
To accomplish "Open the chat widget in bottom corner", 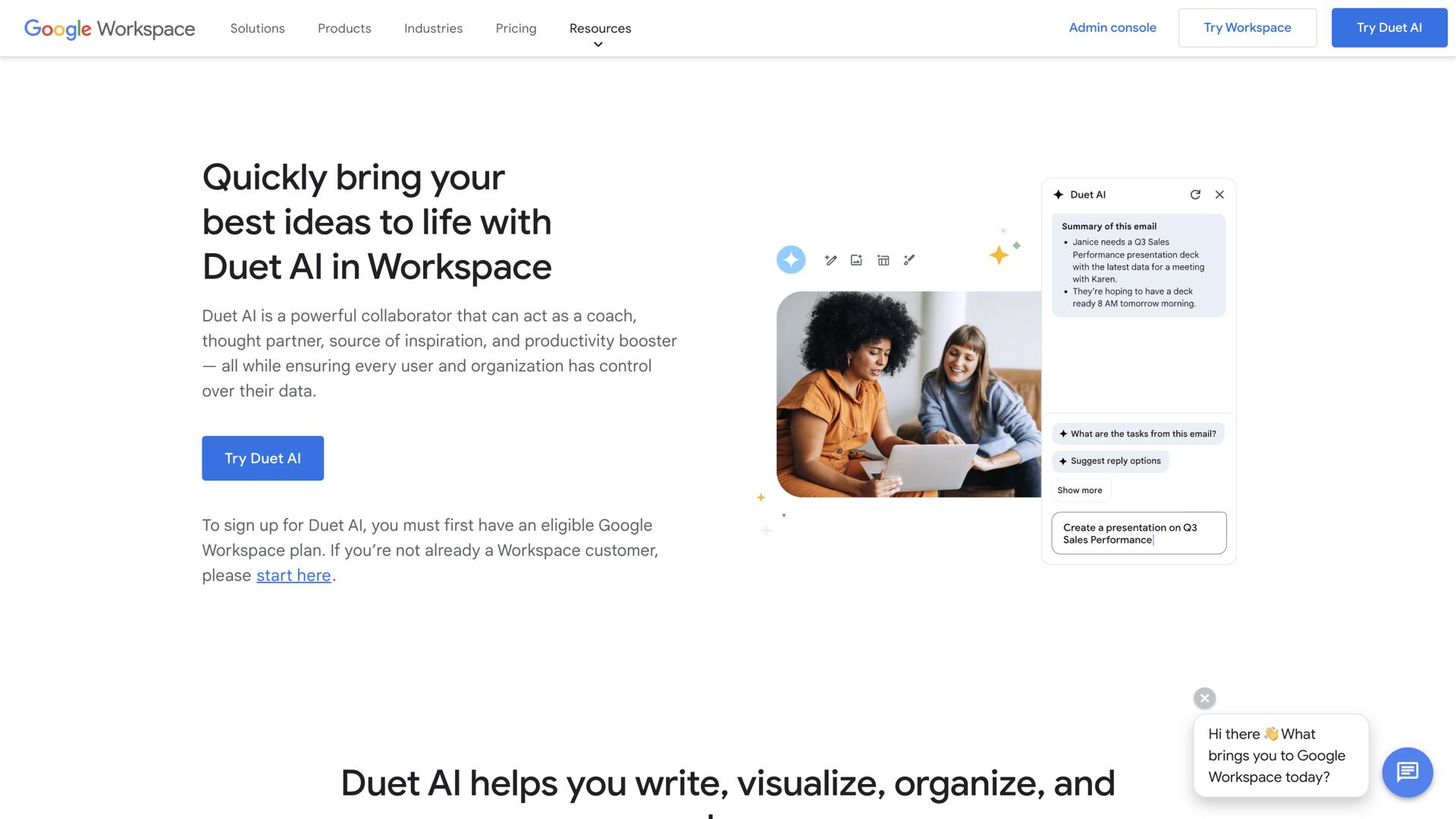I will tap(1407, 772).
